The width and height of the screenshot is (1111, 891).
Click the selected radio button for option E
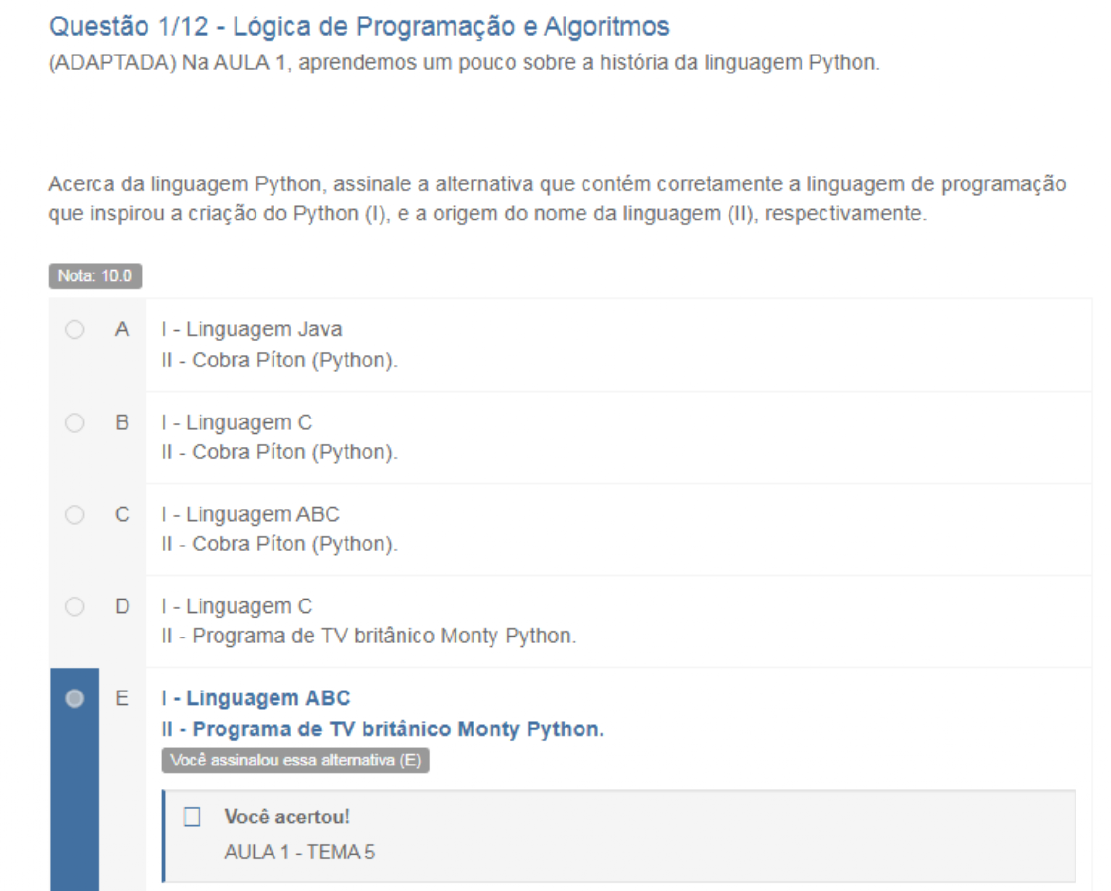point(74,699)
